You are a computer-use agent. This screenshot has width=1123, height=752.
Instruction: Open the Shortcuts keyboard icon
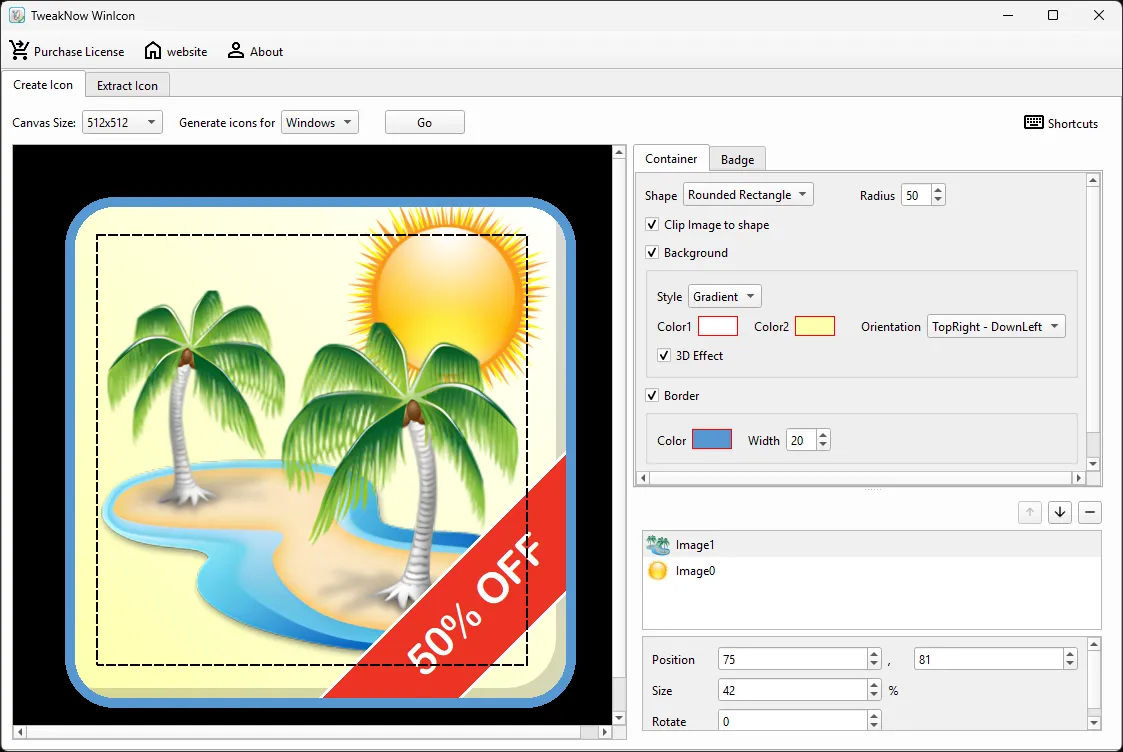pos(1033,122)
